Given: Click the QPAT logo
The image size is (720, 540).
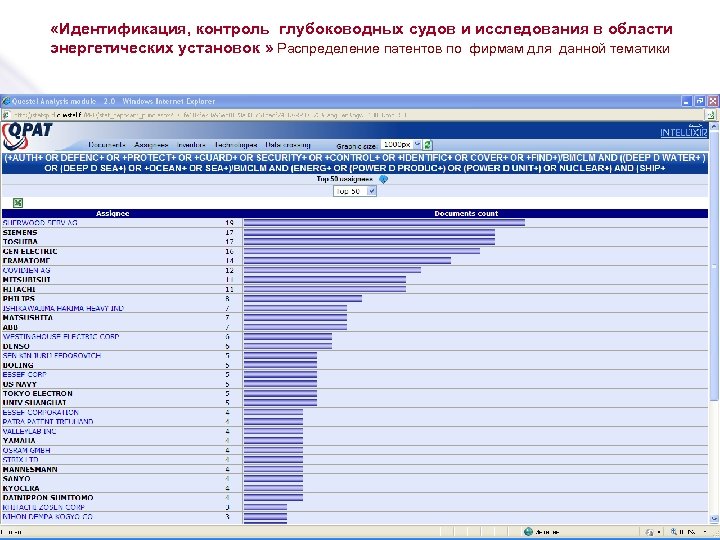Looking at the screenshot, I should (27, 136).
